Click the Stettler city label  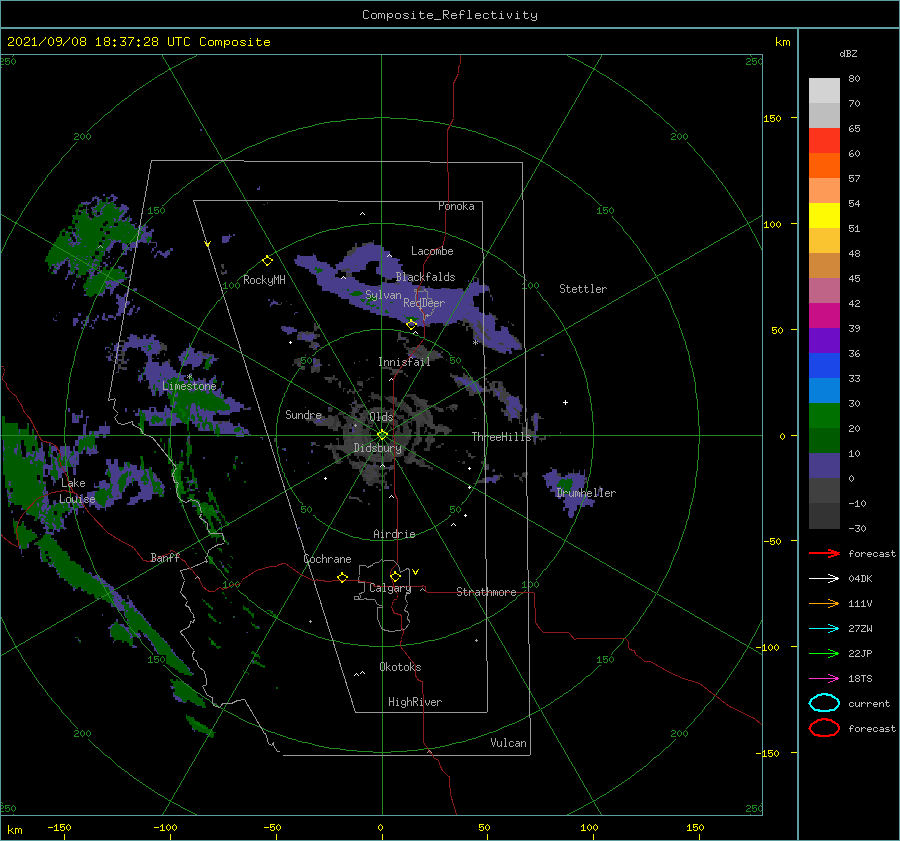point(583,289)
